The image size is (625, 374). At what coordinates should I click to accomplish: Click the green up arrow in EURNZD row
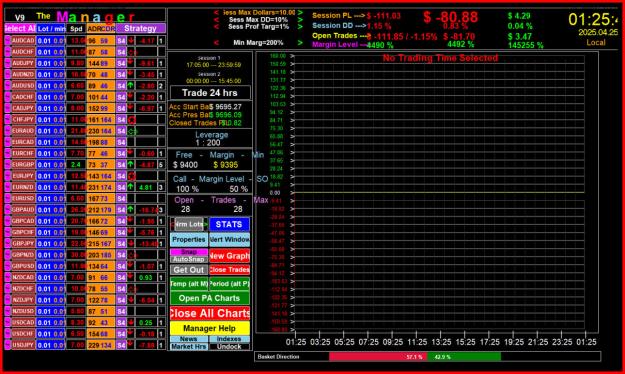(131, 187)
